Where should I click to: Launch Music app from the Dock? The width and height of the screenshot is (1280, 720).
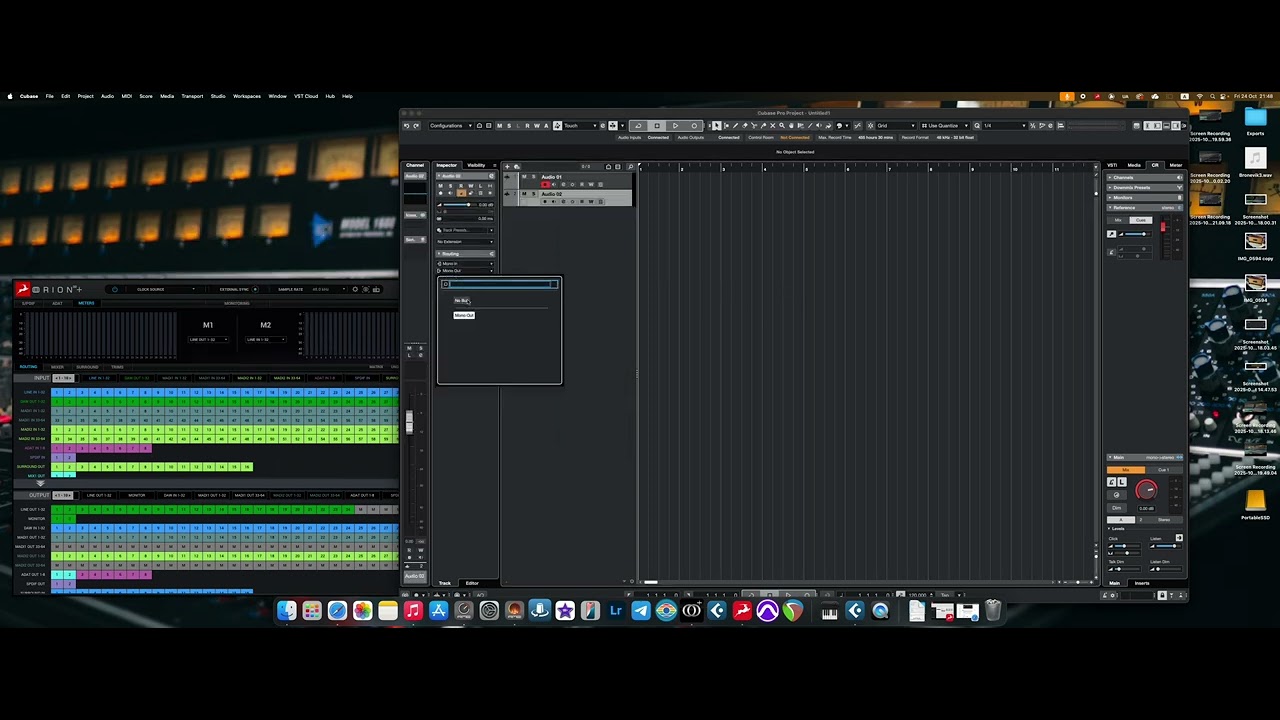(413, 611)
